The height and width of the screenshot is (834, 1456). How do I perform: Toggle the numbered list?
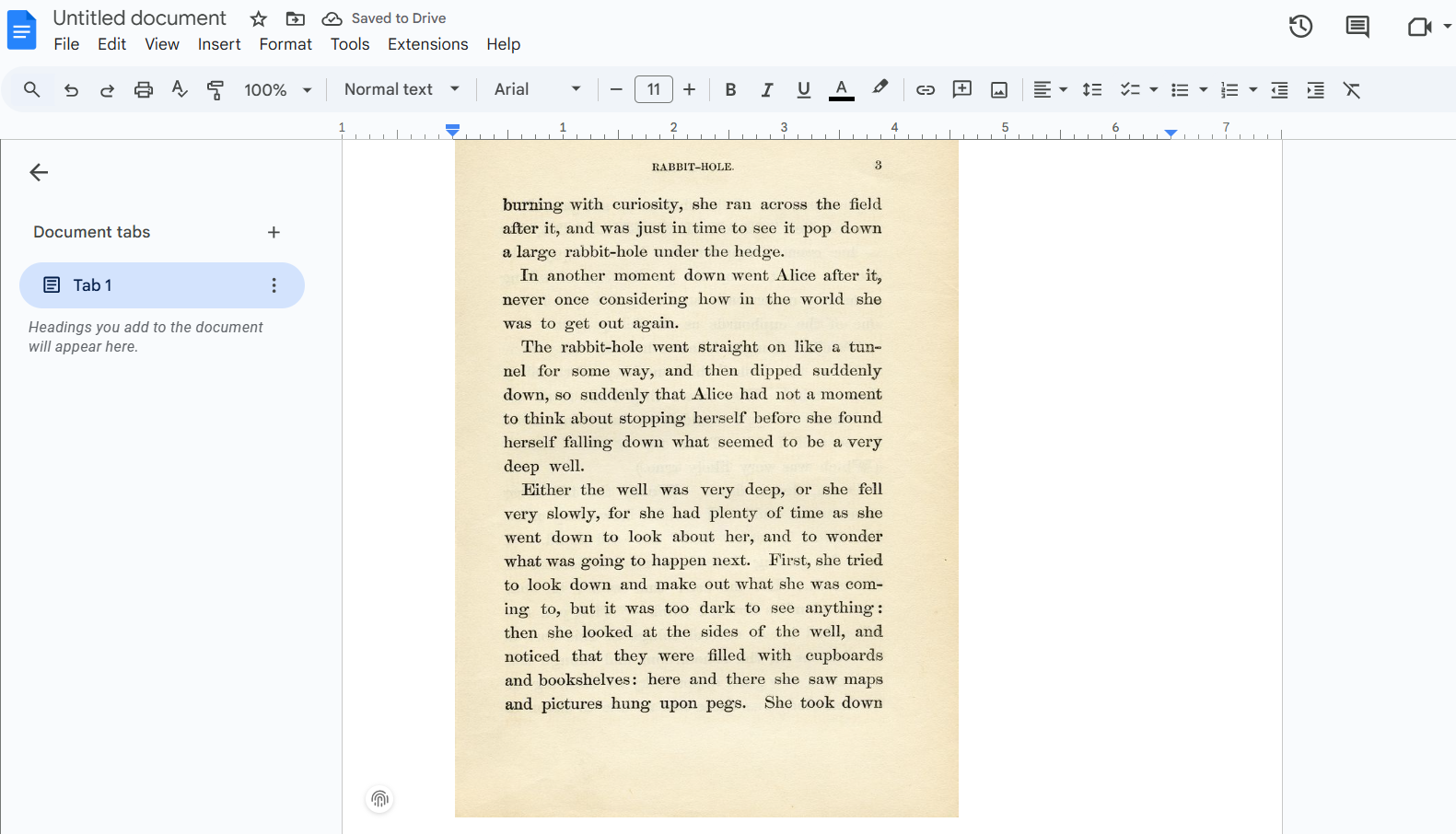click(x=1229, y=89)
